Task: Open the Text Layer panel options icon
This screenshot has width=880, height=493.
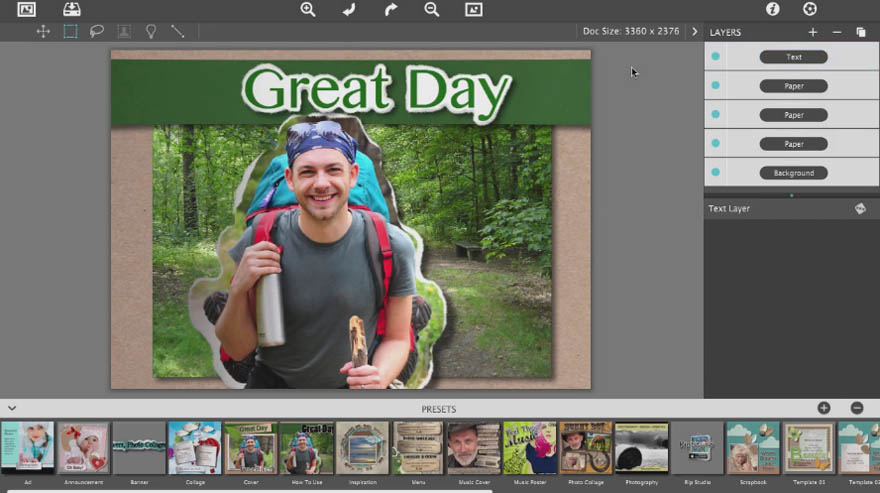Action: (859, 208)
